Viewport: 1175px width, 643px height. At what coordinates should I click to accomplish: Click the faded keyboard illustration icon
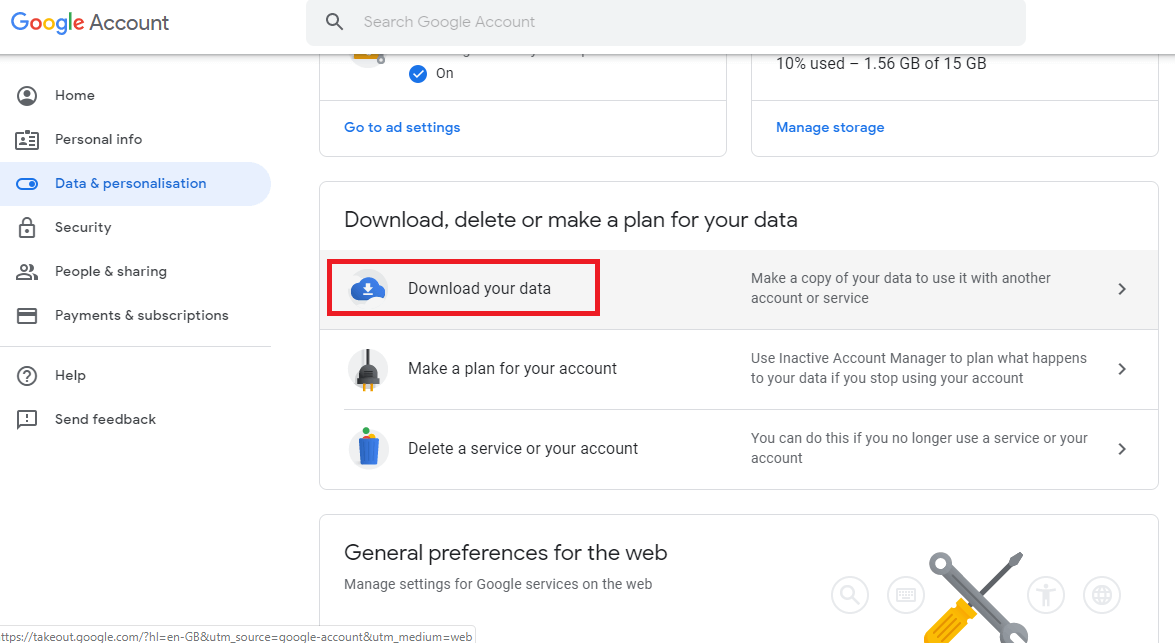tap(906, 596)
